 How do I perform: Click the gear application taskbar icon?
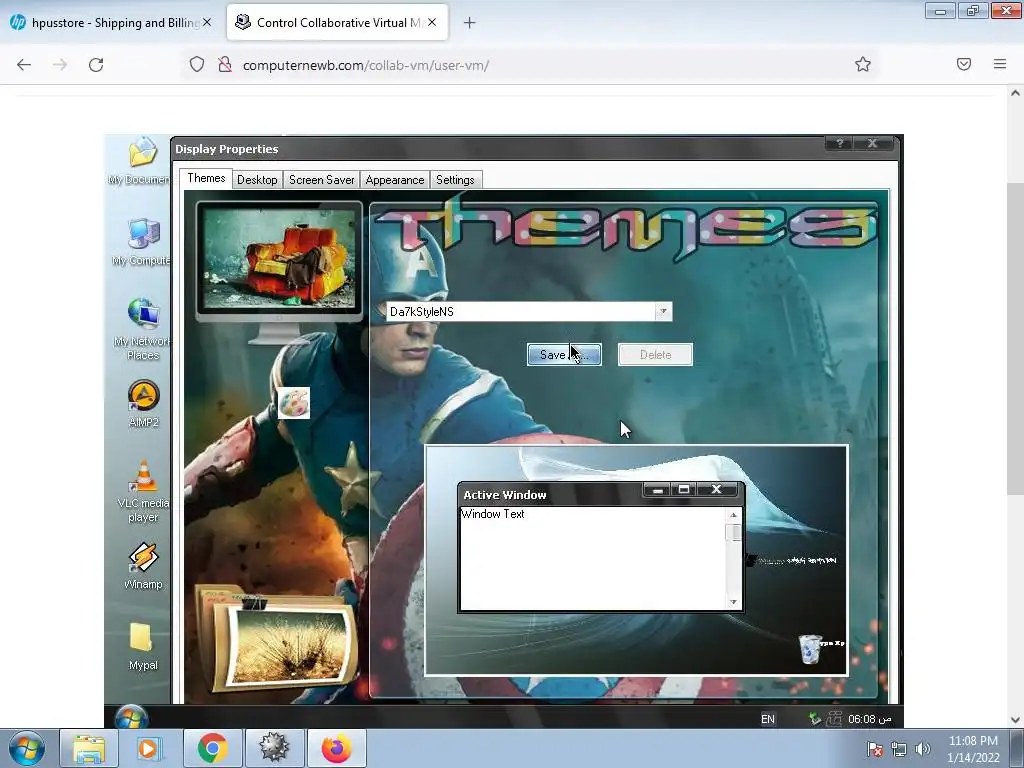[274, 748]
